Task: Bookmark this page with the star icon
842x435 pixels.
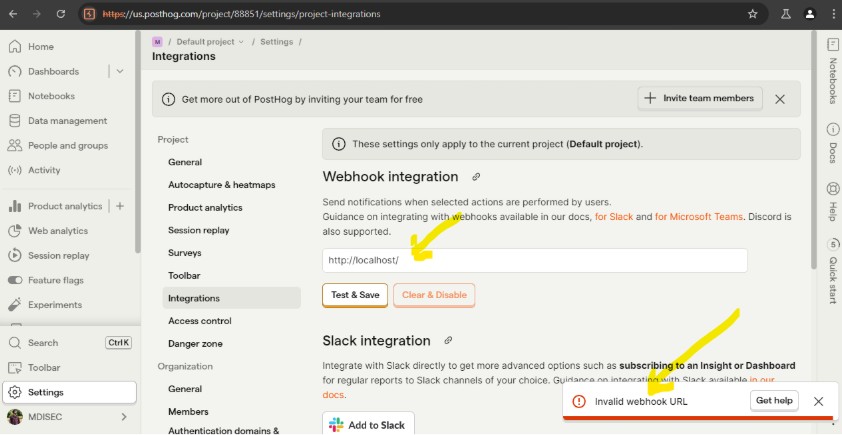Action: pos(752,14)
